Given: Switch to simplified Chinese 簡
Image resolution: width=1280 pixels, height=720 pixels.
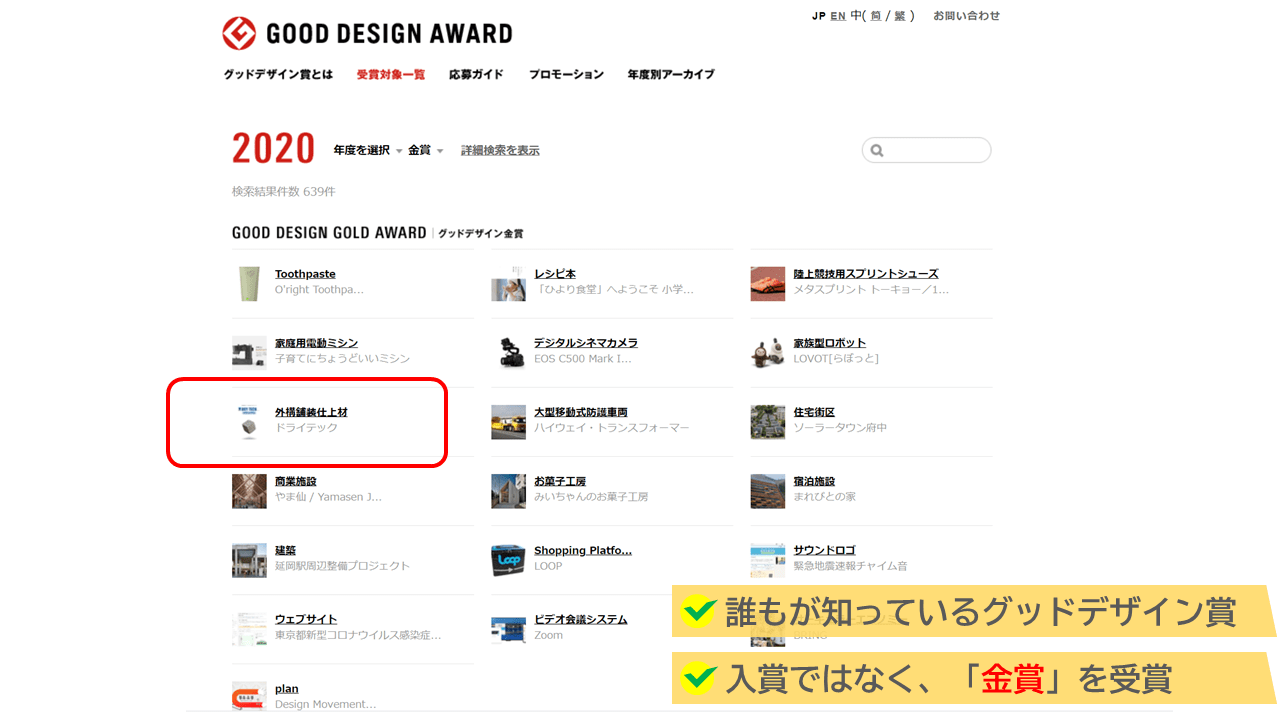Looking at the screenshot, I should pos(876,16).
